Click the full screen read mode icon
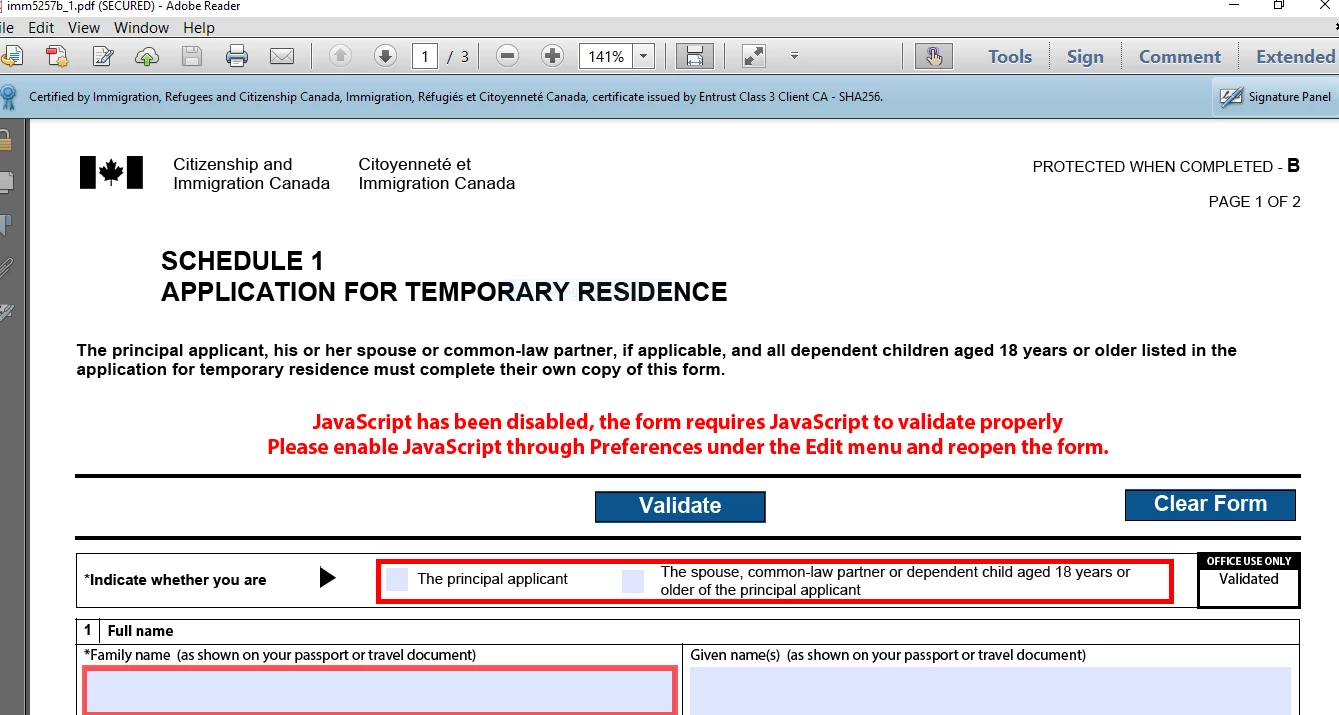Viewport: 1339px width, 715px height. [x=754, y=56]
